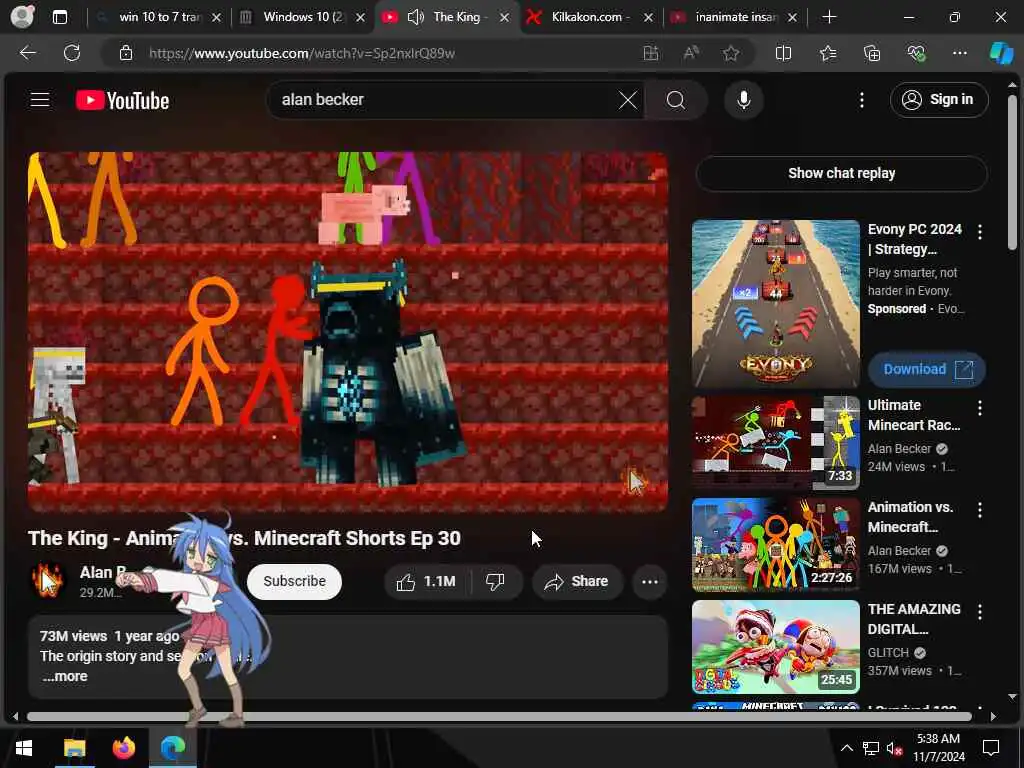Open menu for THE AMAZING DIGITAL video
This screenshot has height=768, width=1024.
(x=980, y=611)
